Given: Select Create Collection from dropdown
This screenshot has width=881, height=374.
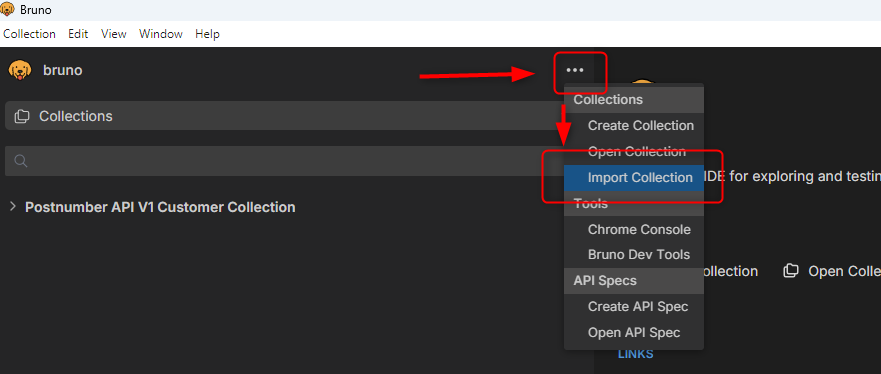Looking at the screenshot, I should click(634, 126).
